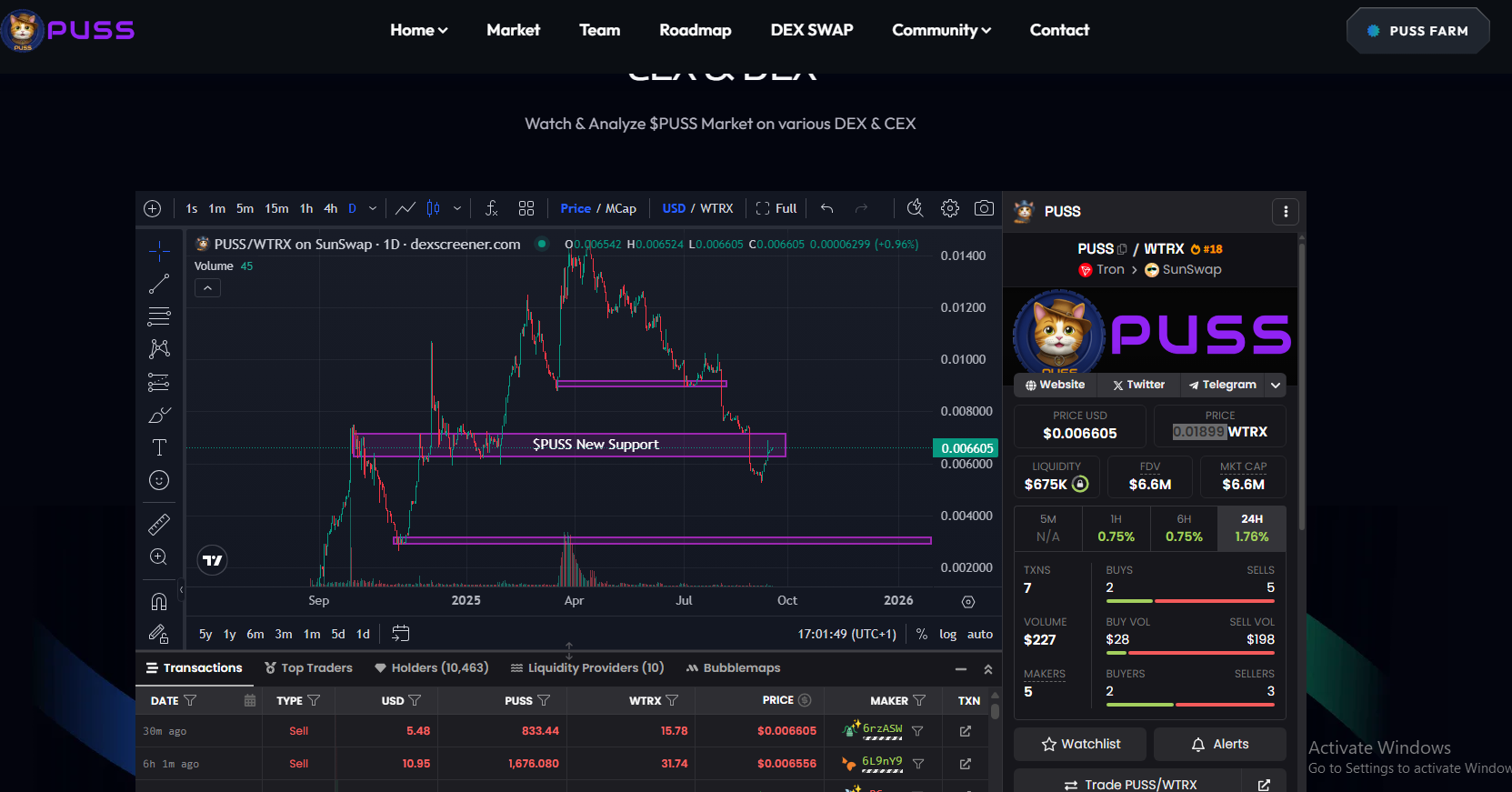Screen dimensions: 1512x792
Task: Open the chart type dropdown arrow
Action: tap(457, 208)
